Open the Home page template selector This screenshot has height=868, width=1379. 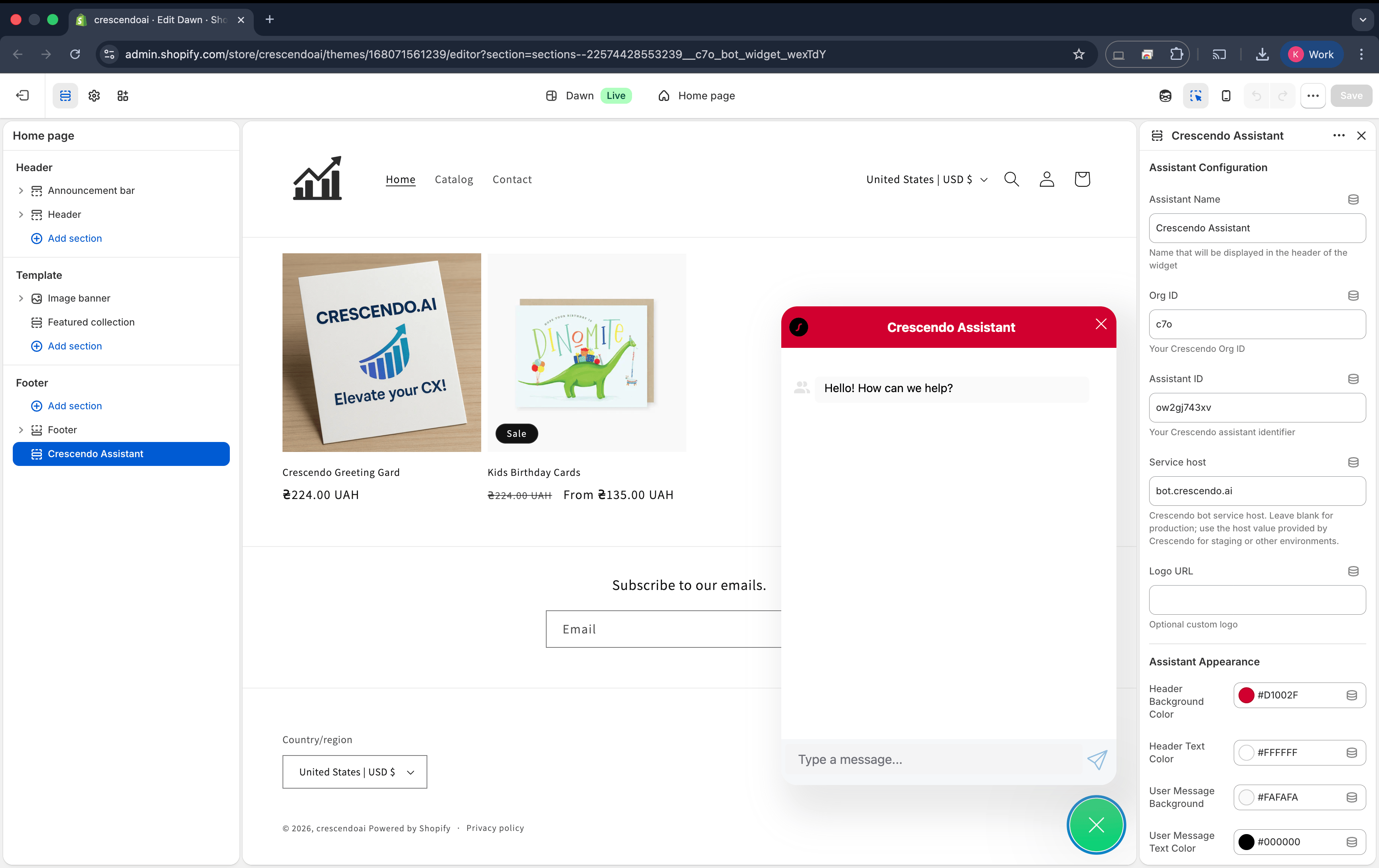pyautogui.click(x=696, y=96)
